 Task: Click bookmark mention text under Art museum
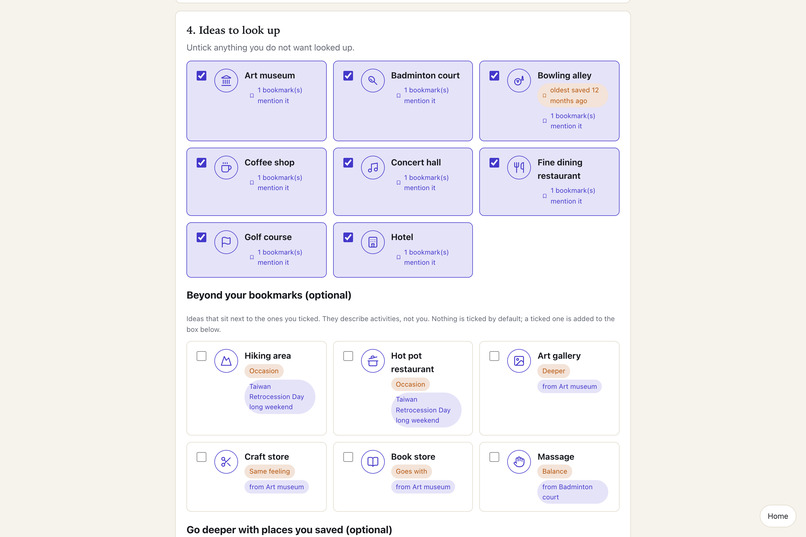[280, 96]
